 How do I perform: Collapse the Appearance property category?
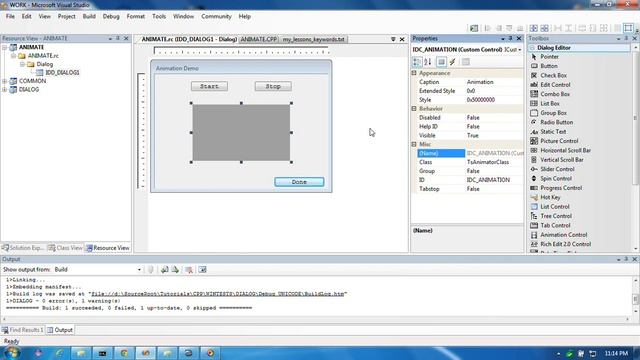pos(414,73)
